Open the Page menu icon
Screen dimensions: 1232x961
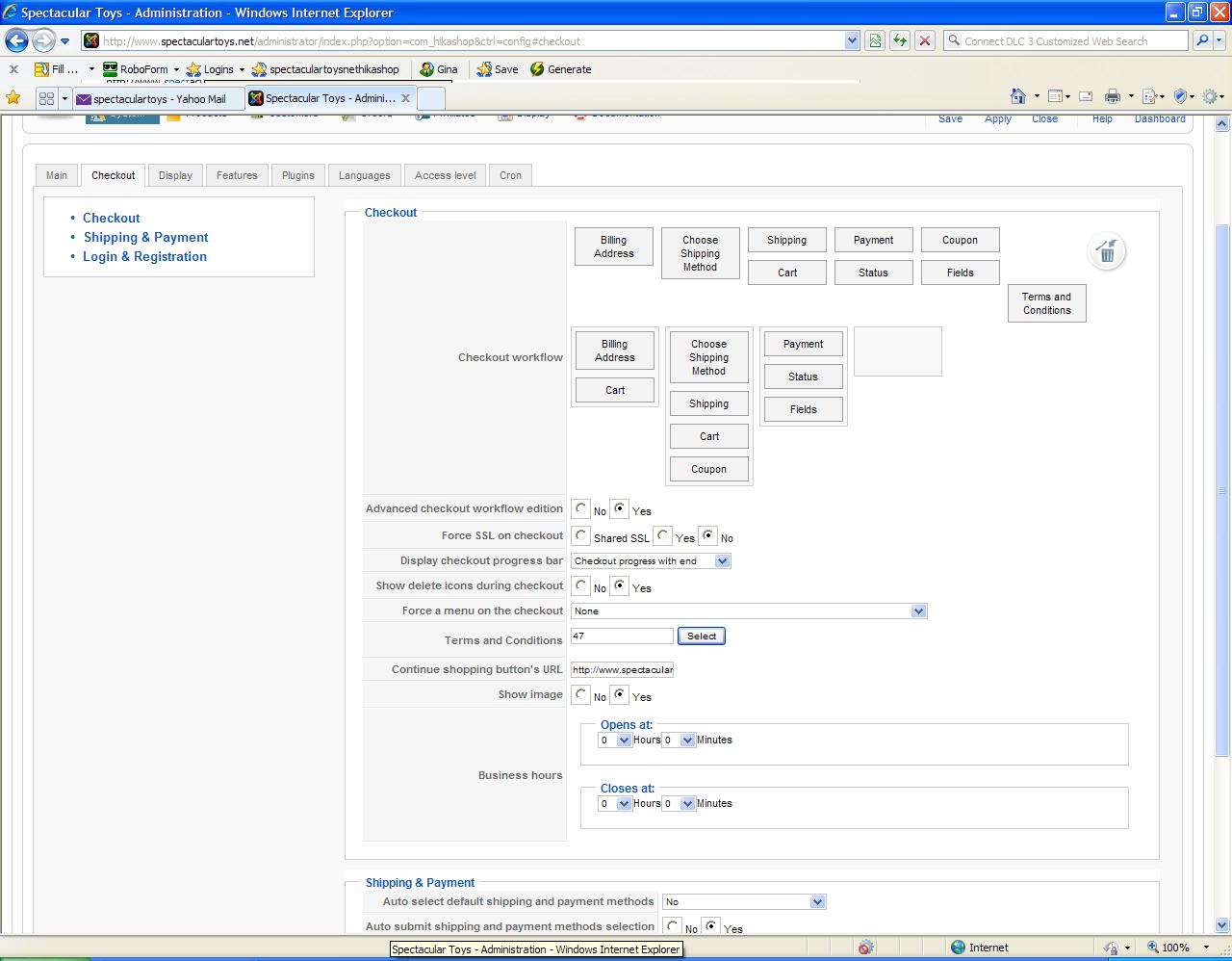(x=1148, y=96)
